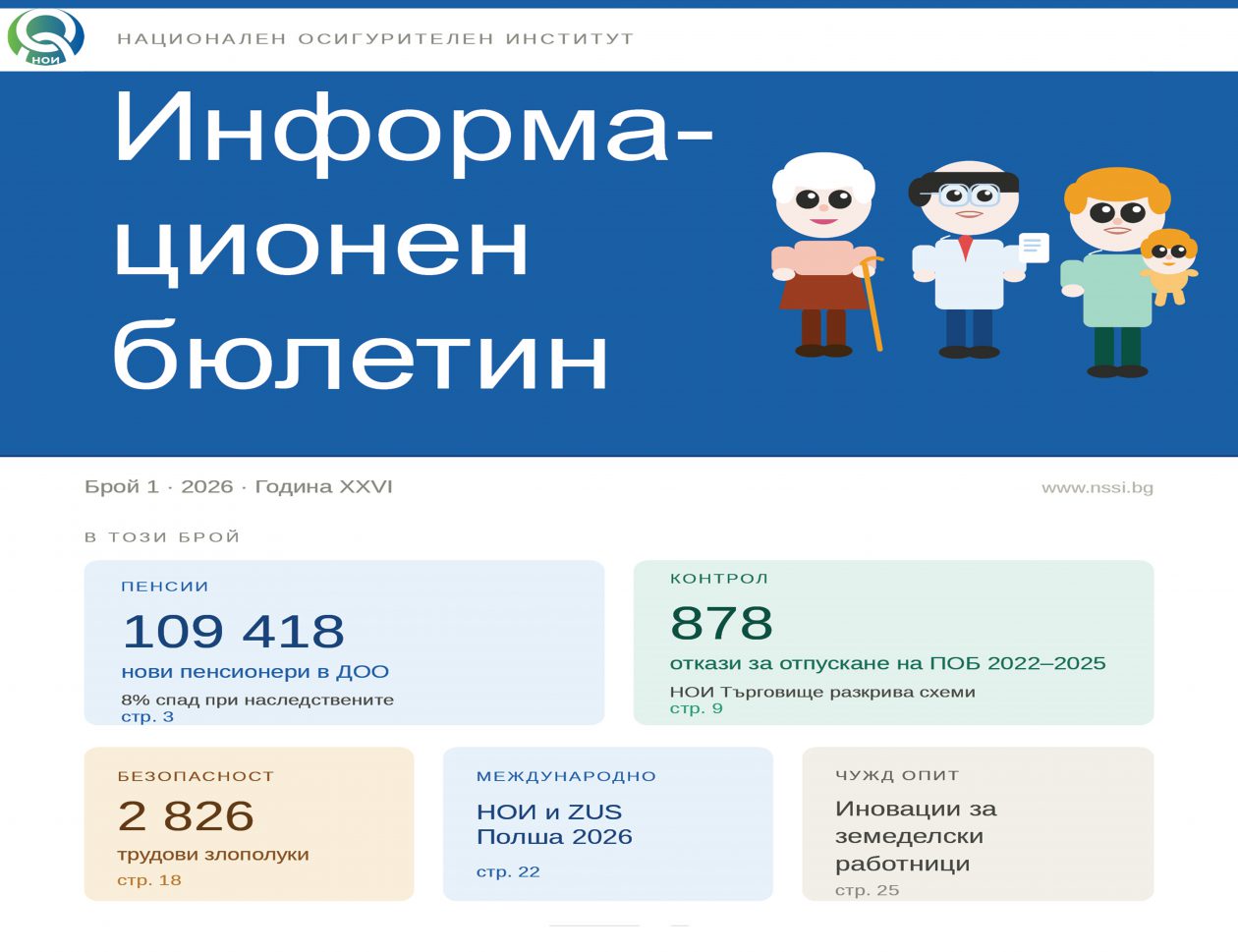Open the Контрол card number 878
Viewport: 1238px width, 952px height.
point(721,623)
